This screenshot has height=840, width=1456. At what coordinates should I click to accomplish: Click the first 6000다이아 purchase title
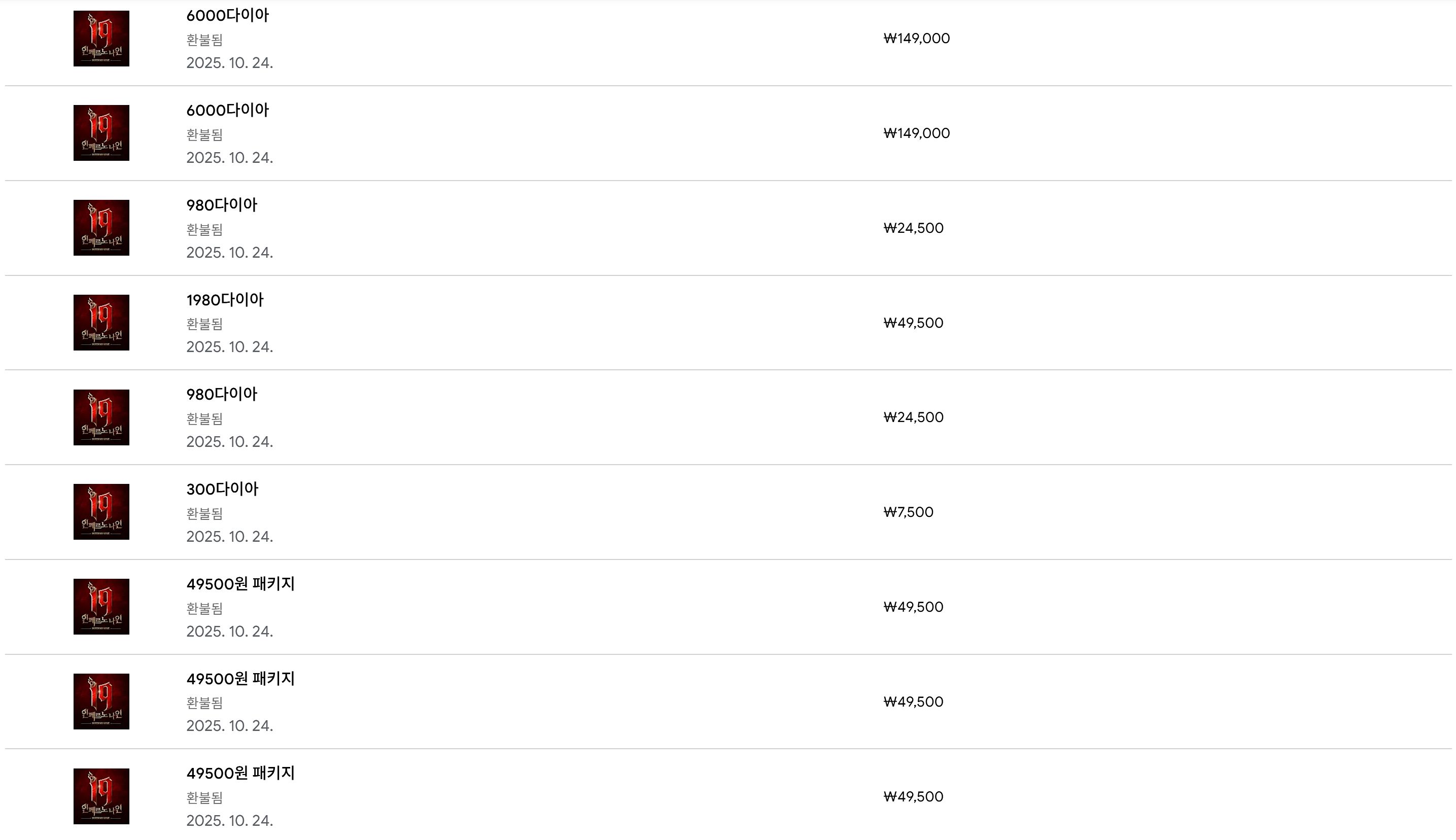227,16
